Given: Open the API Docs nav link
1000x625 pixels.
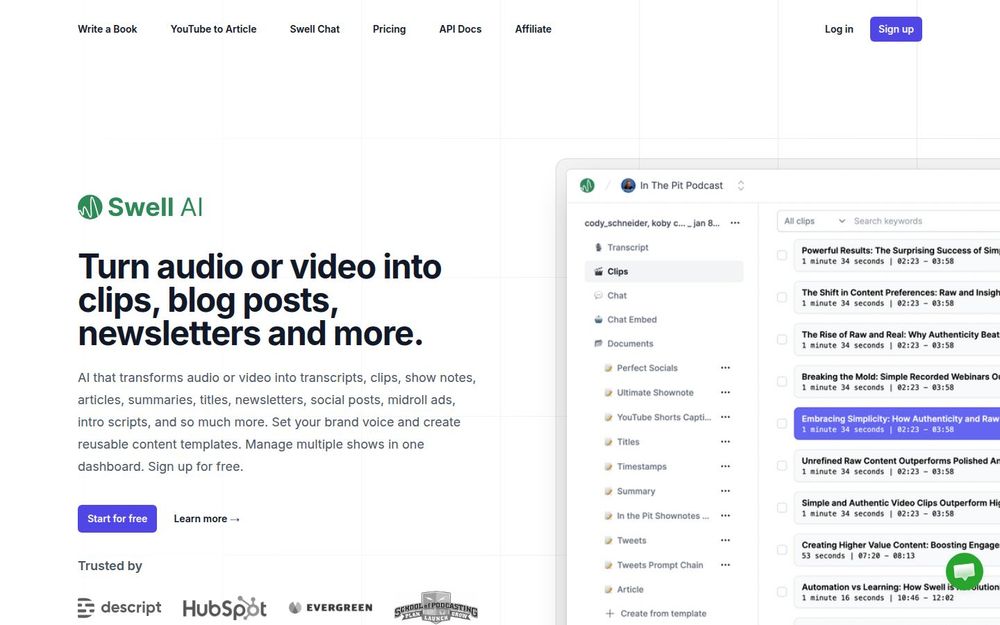Looking at the screenshot, I should click(460, 29).
